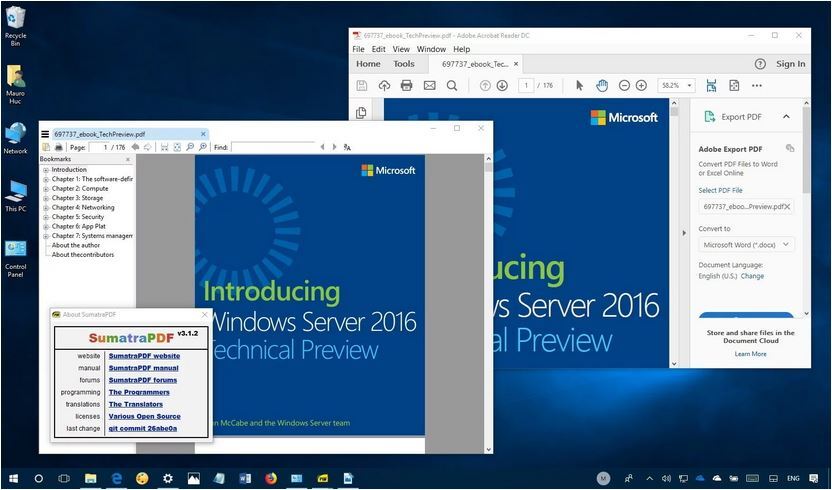Click the email envelope icon in Acrobat
This screenshot has height=490, width=832.
pos(429,85)
